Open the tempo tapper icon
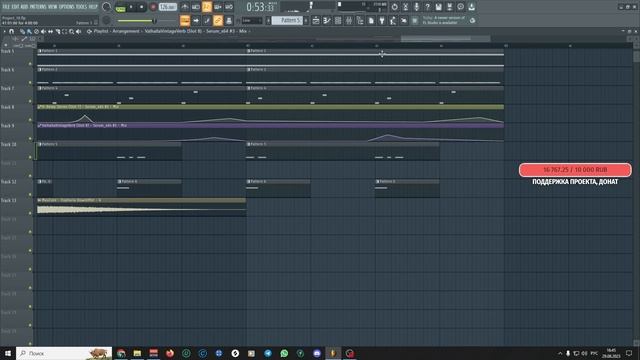 393,20
